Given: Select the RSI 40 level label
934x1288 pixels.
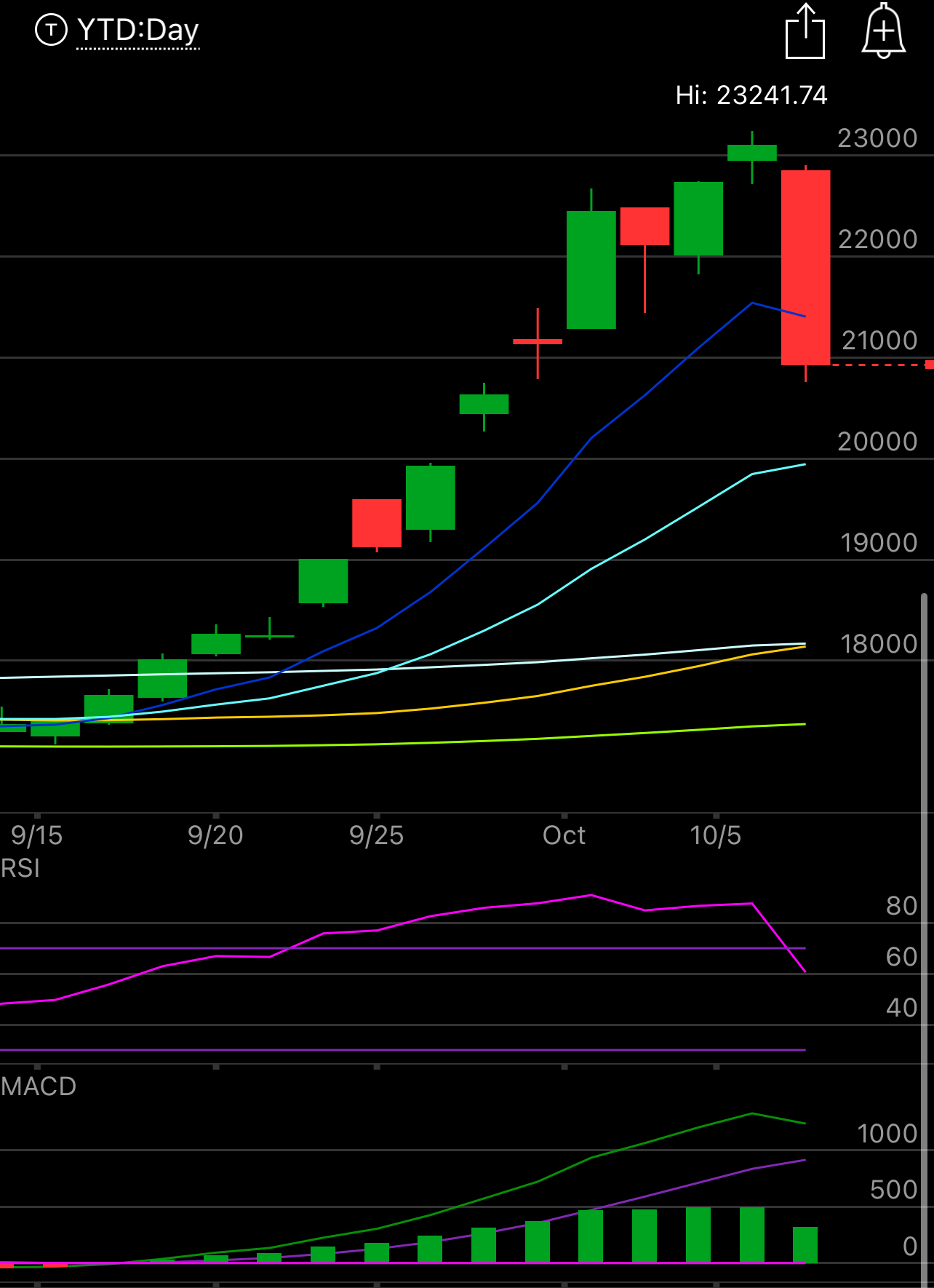Looking at the screenshot, I should point(902,1008).
